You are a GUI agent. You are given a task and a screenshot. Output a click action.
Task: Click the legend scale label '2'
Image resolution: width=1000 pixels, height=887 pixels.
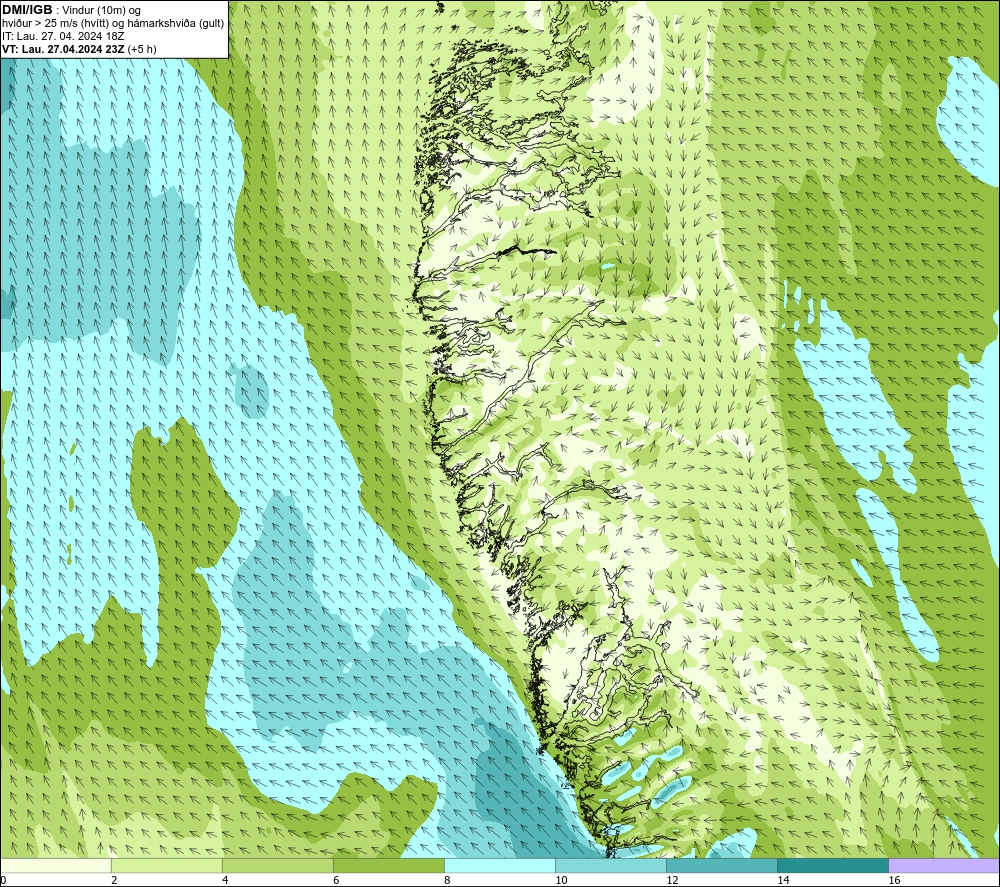(x=114, y=880)
